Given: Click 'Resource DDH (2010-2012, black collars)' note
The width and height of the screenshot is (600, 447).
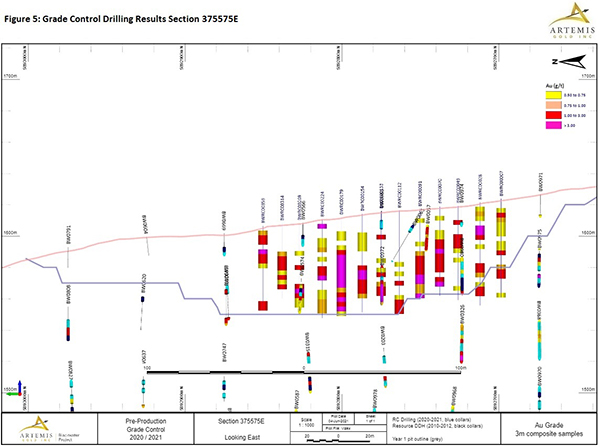Looking at the screenshot, I should (x=437, y=426).
